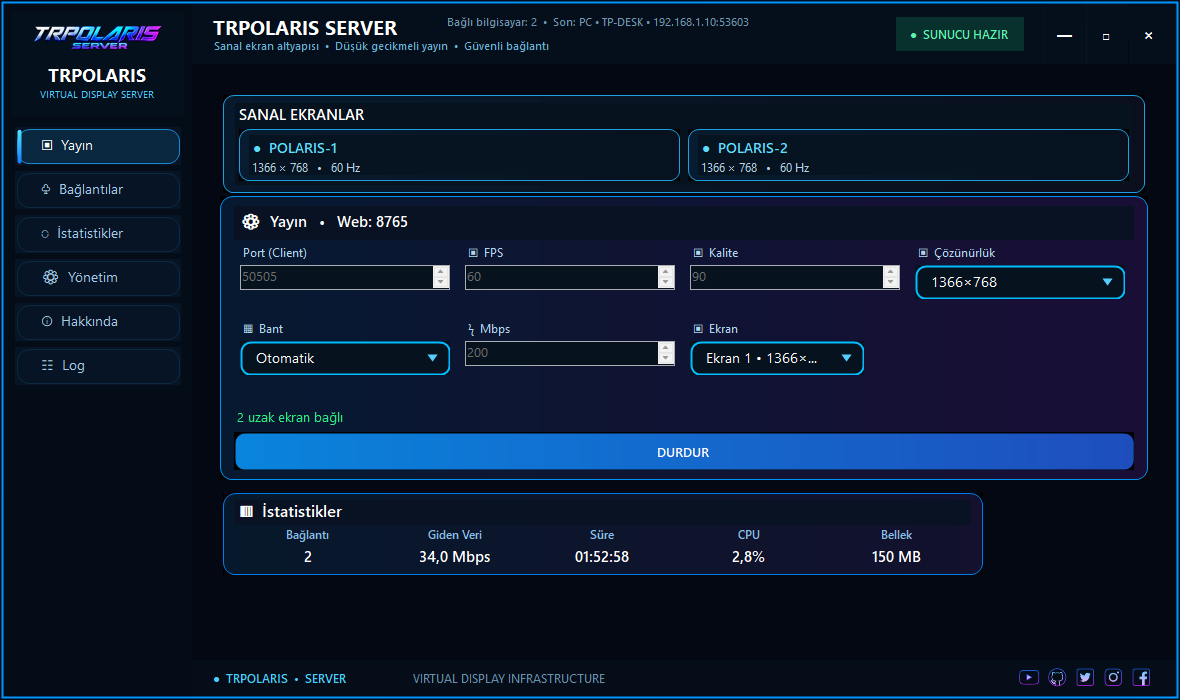The image size is (1180, 700).
Task: Click the square icon next to Ekran label
Action: coord(698,329)
